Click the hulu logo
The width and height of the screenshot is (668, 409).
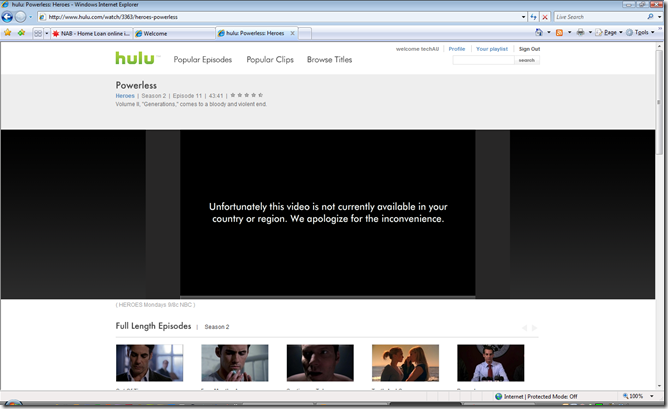pyautogui.click(x=137, y=58)
